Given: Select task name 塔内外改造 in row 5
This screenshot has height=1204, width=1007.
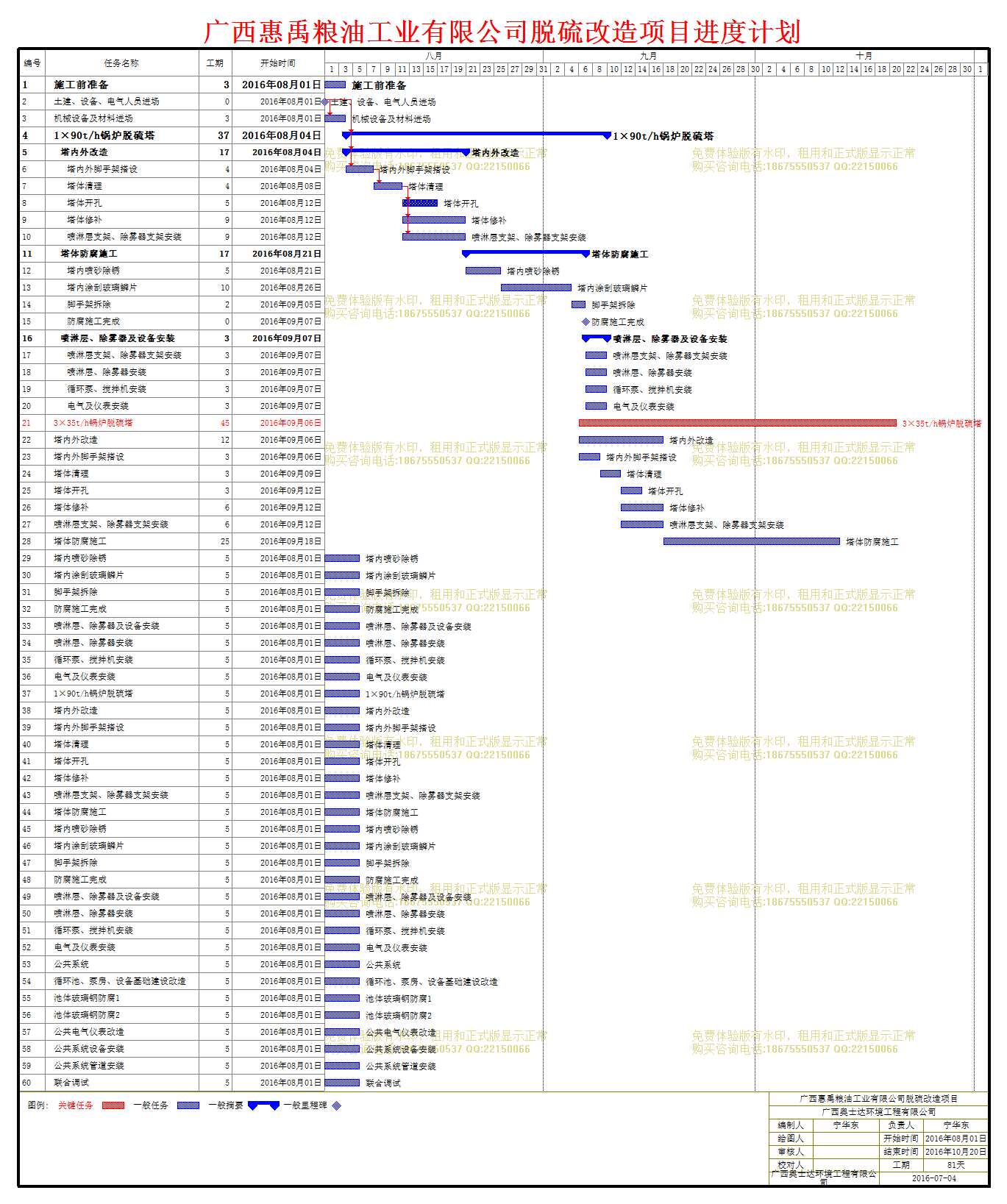Looking at the screenshot, I should tap(84, 152).
